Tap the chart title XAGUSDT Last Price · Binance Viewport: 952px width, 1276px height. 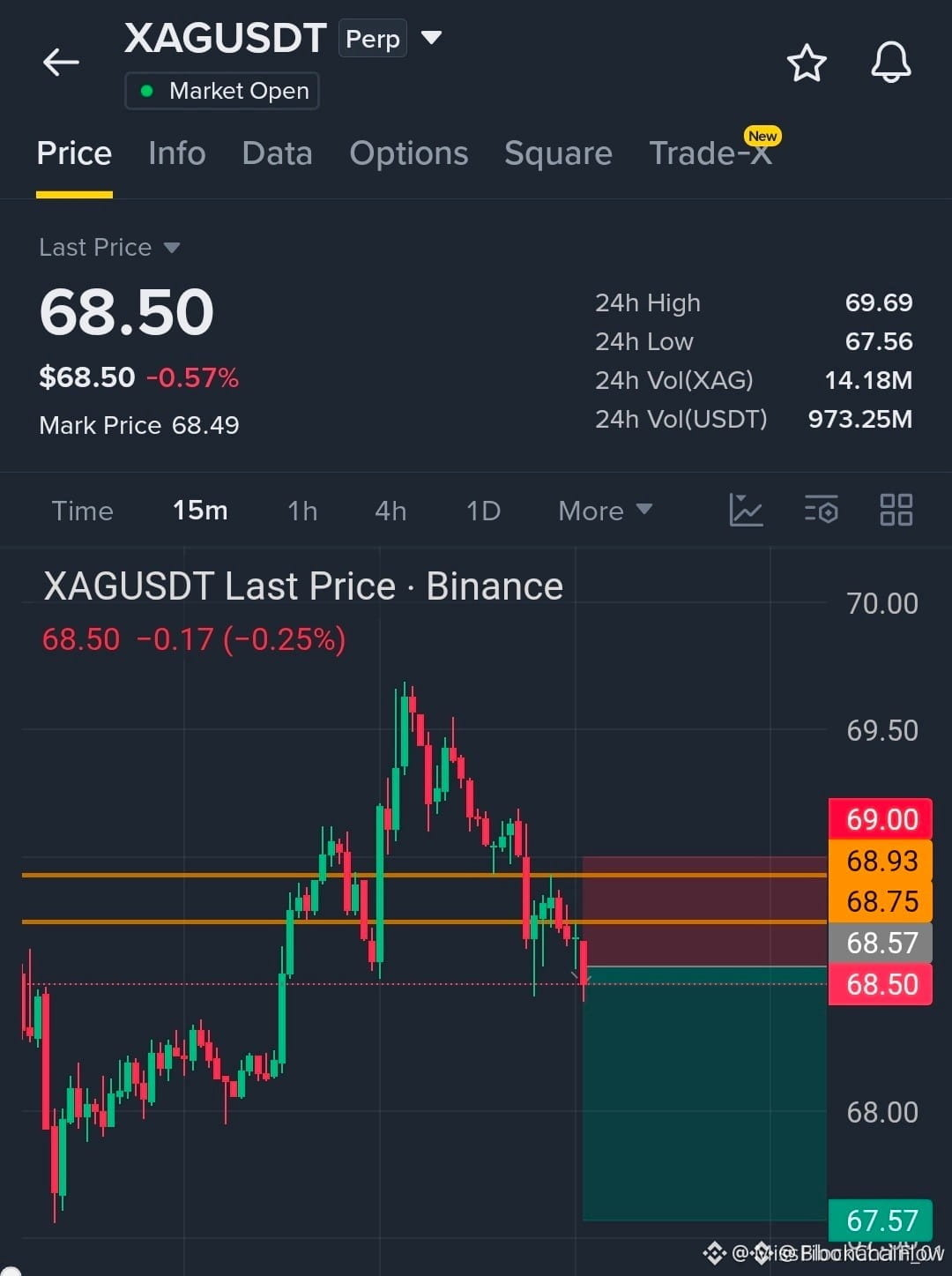click(303, 586)
